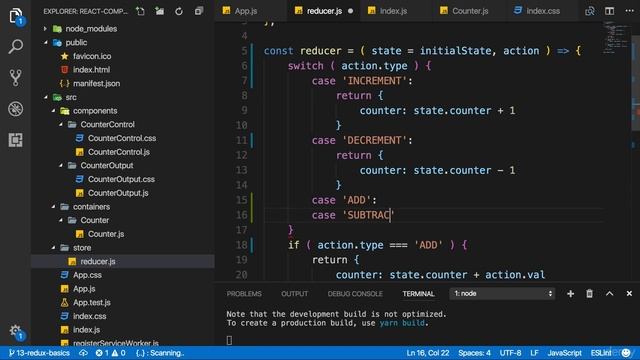Open the errors and warnings count in status bar

(110, 353)
